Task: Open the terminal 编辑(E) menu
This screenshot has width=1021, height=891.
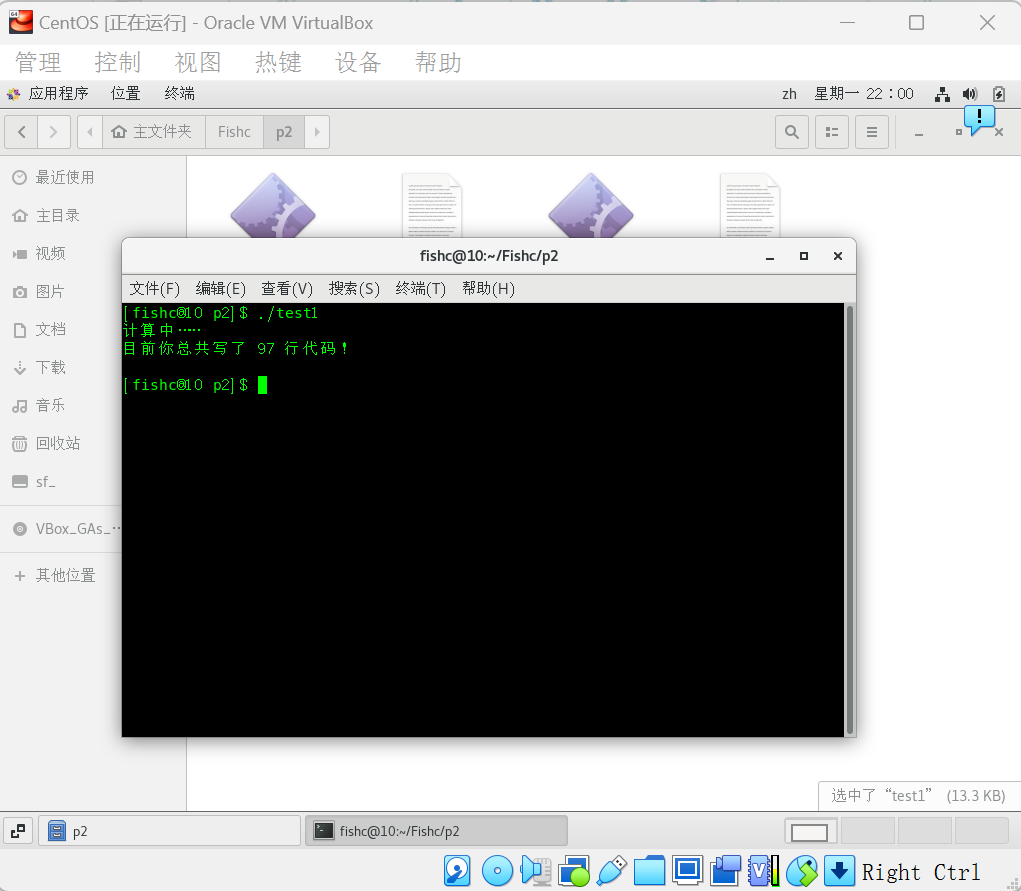Action: 220,288
